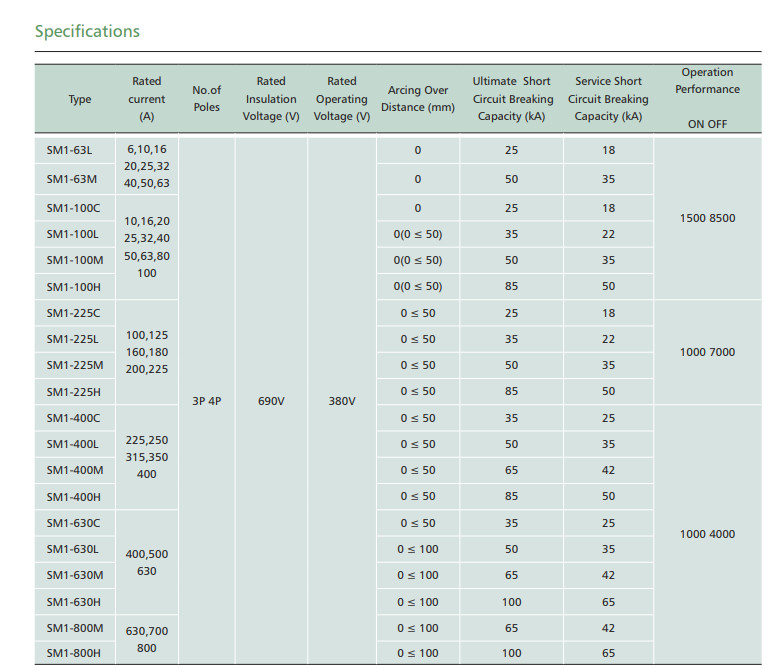The width and height of the screenshot is (776, 668).
Task: Select ultimate capacity 85 in SM1-100H row
Action: tap(511, 286)
